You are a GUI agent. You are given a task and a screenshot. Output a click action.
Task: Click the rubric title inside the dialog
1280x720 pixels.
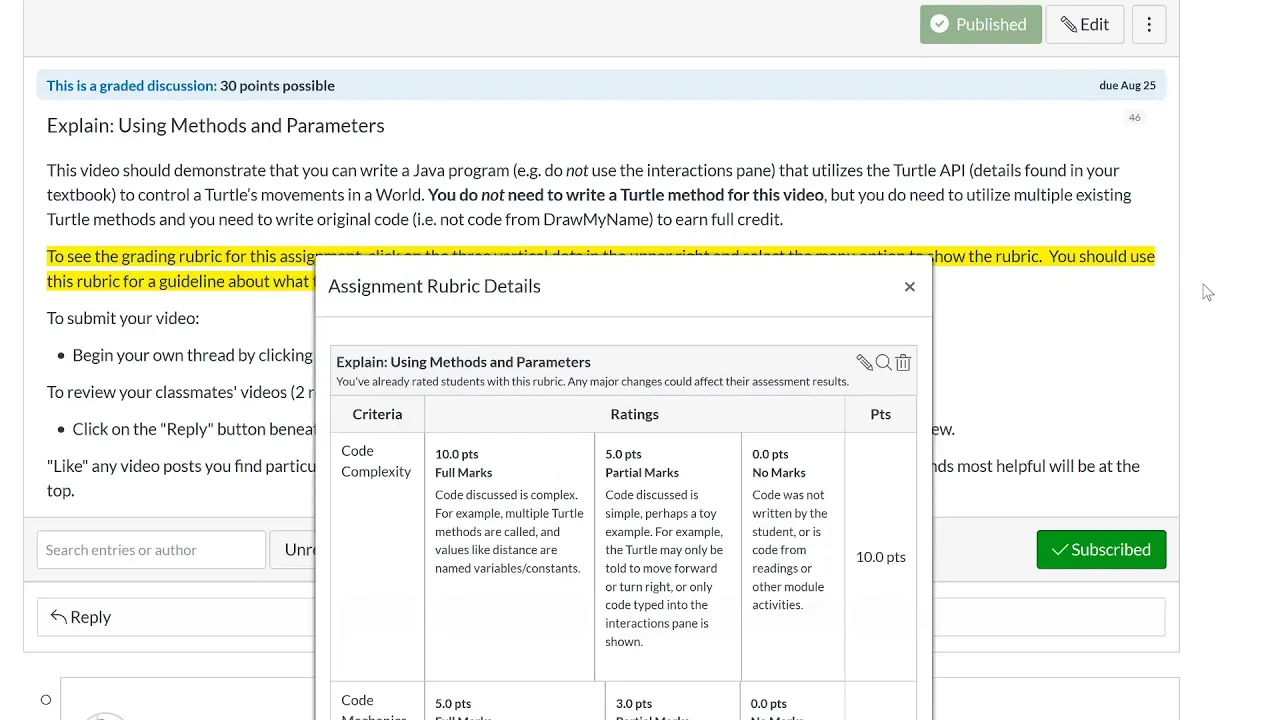(463, 362)
